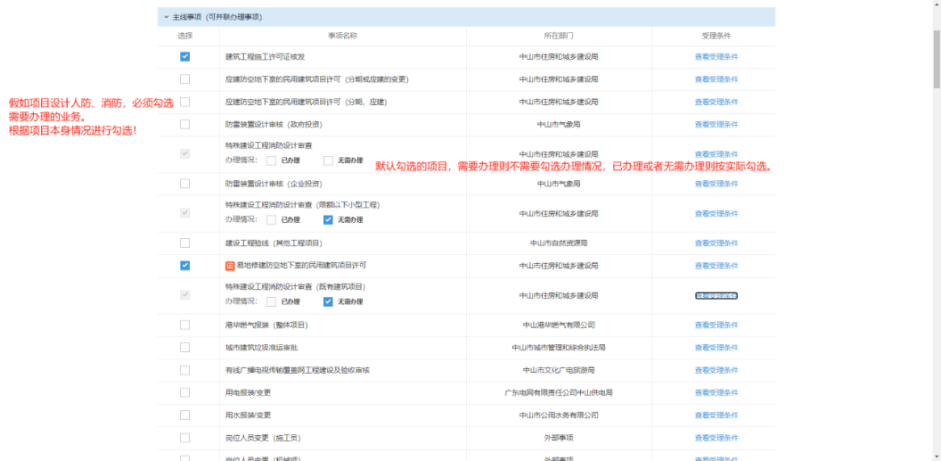This screenshot has height=461, width=941.
Task: Open 查看受理条件 for 建筑工程施工许可证核发
Action: point(716,57)
